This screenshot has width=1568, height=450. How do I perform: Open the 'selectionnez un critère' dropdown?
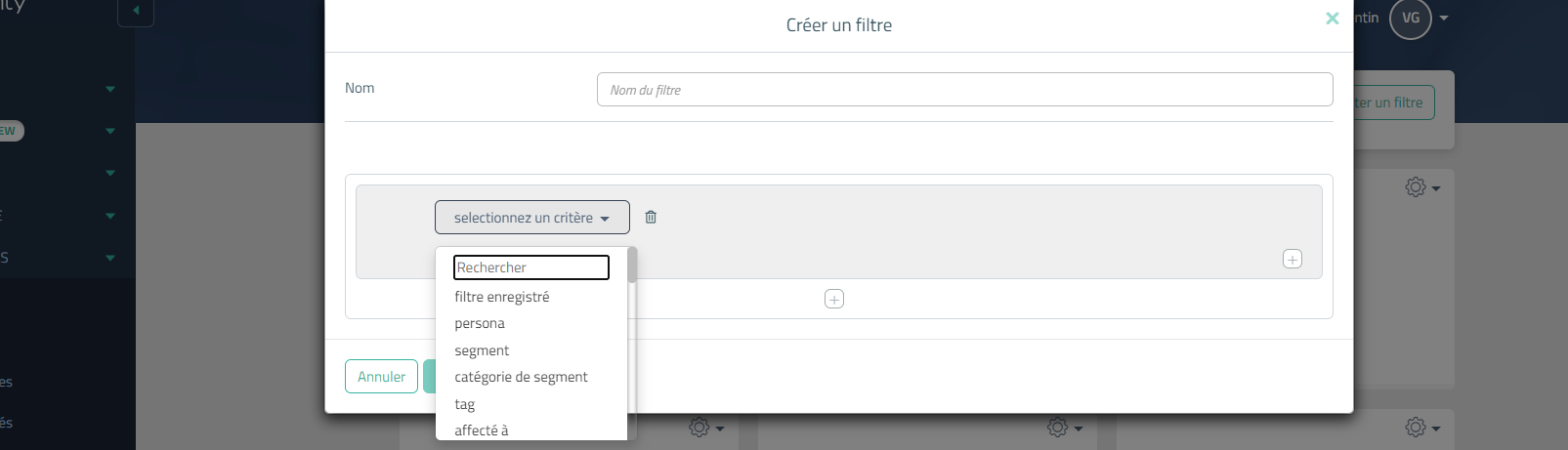coord(532,218)
